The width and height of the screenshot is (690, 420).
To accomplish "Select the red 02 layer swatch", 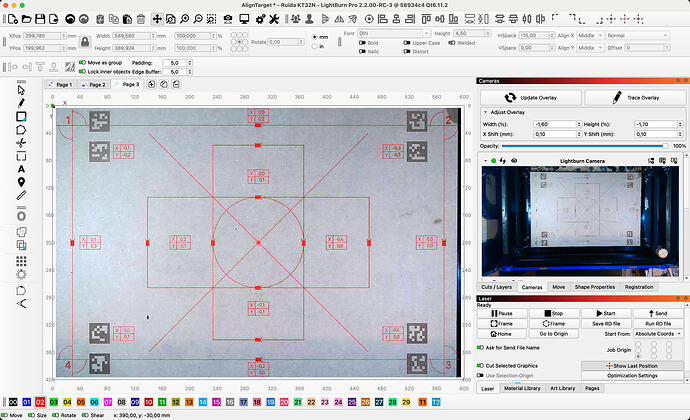I will [x=40, y=402].
